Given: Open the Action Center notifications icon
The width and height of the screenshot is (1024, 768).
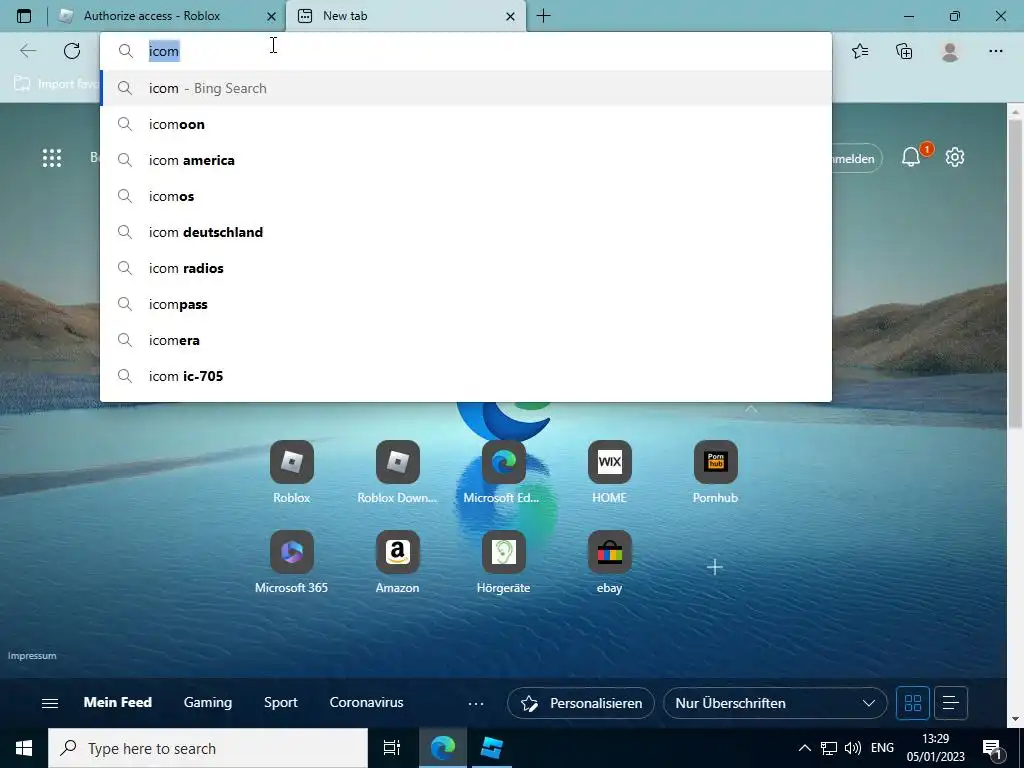Looking at the screenshot, I should pyautogui.click(x=993, y=749).
